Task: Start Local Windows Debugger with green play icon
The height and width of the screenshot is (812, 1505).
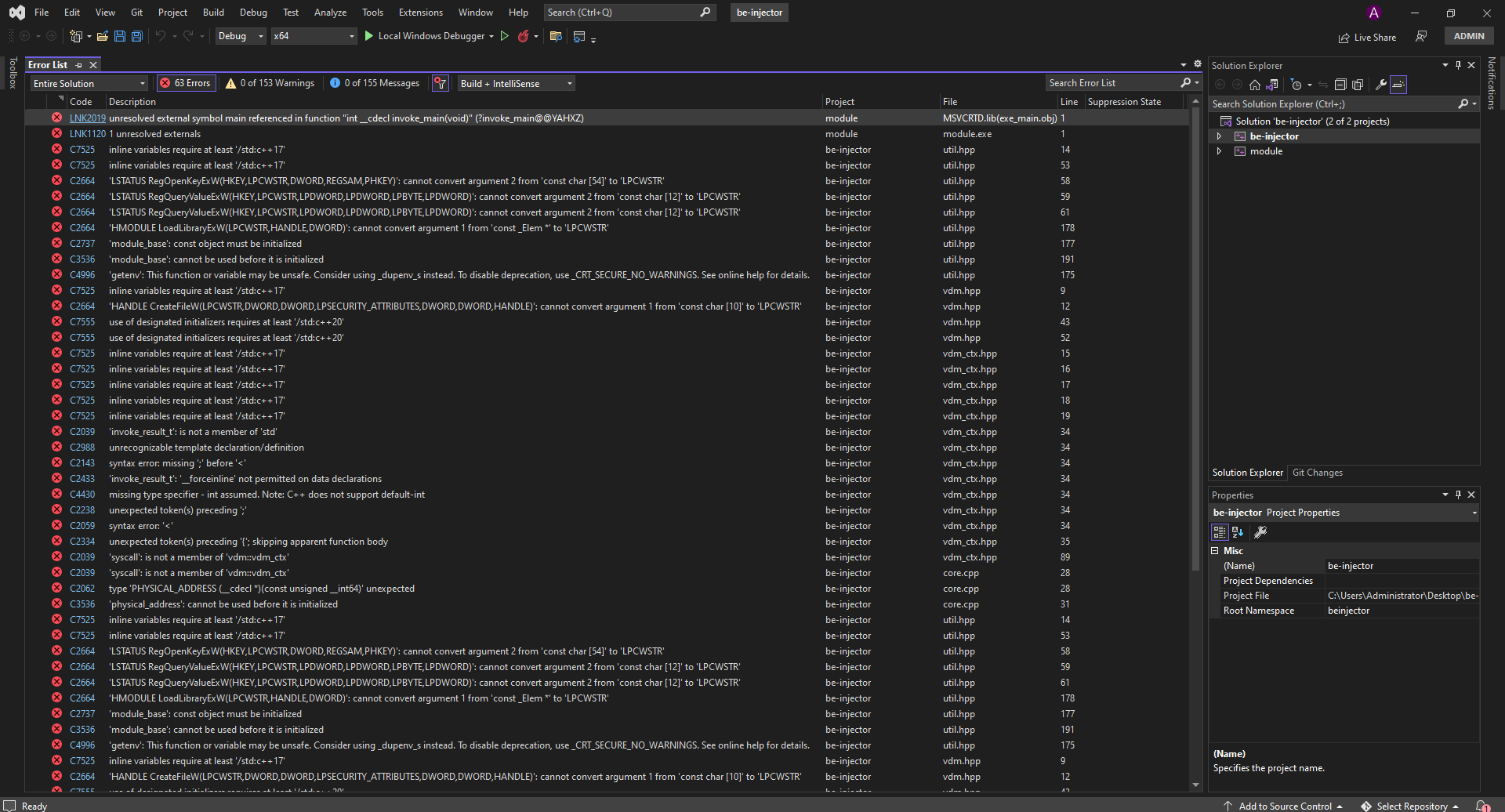Action: coord(369,36)
